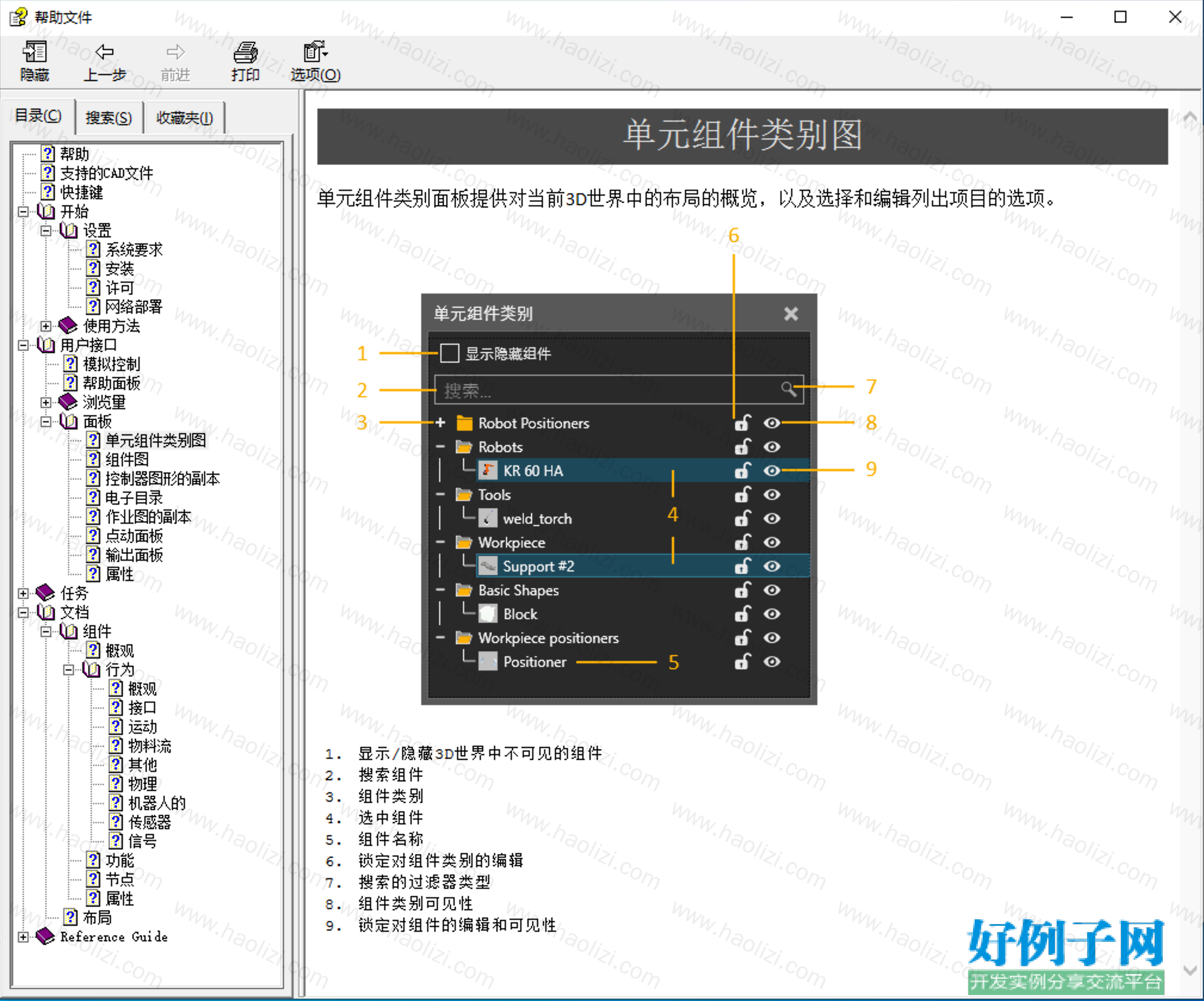Screen dimensions: 1204x1001
Task: Switch to the 搜索(S) tab
Action: (109, 118)
